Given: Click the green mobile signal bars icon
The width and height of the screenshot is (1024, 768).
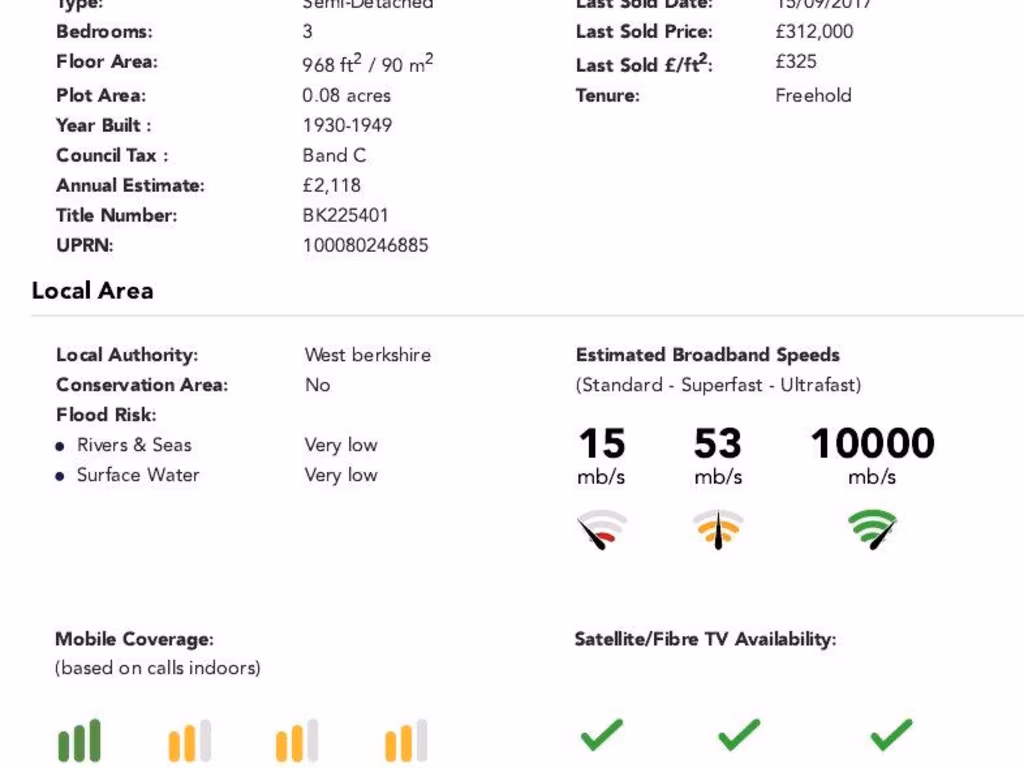Looking at the screenshot, I should (79, 741).
